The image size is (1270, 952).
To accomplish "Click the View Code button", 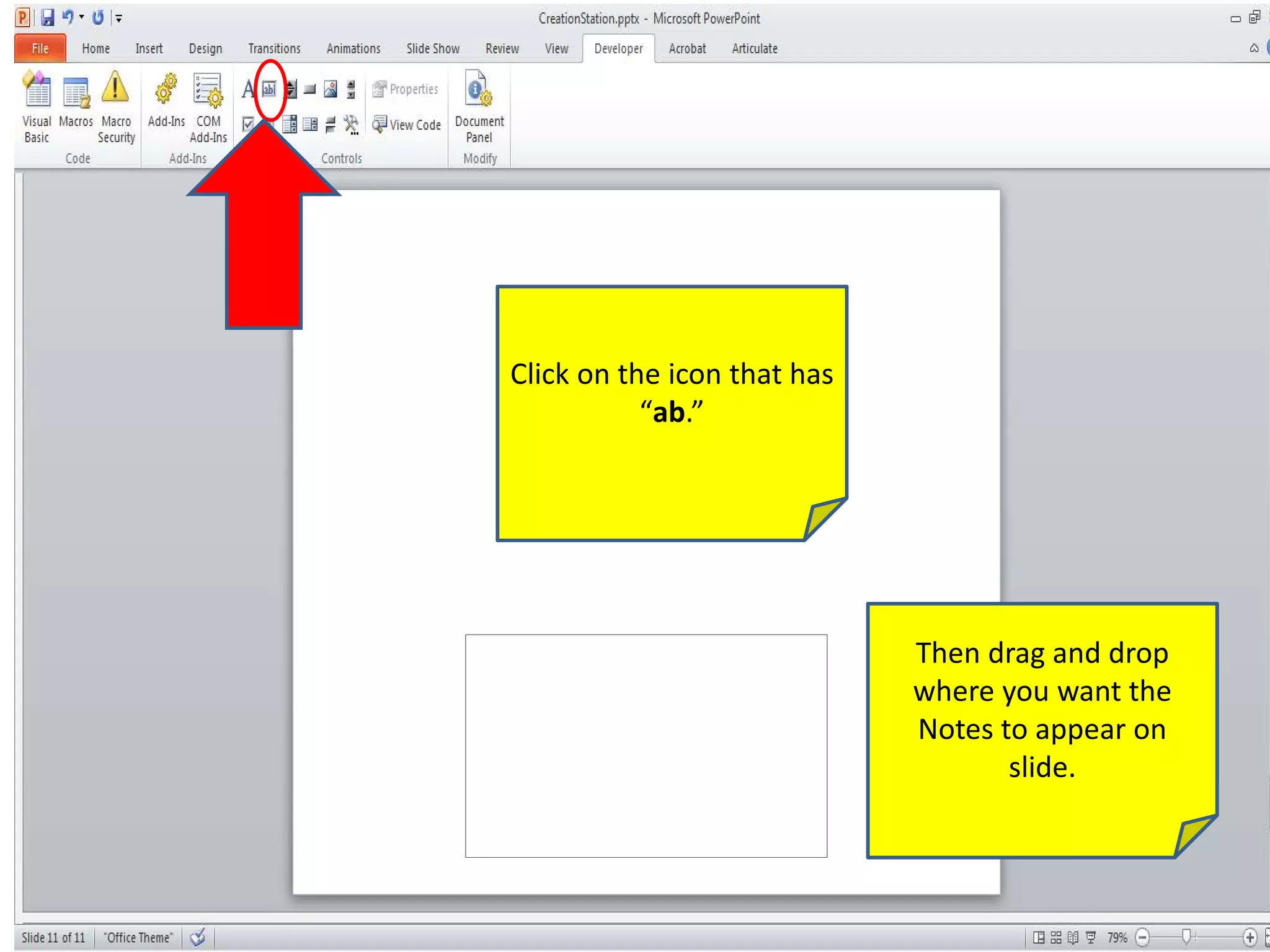I will (407, 125).
